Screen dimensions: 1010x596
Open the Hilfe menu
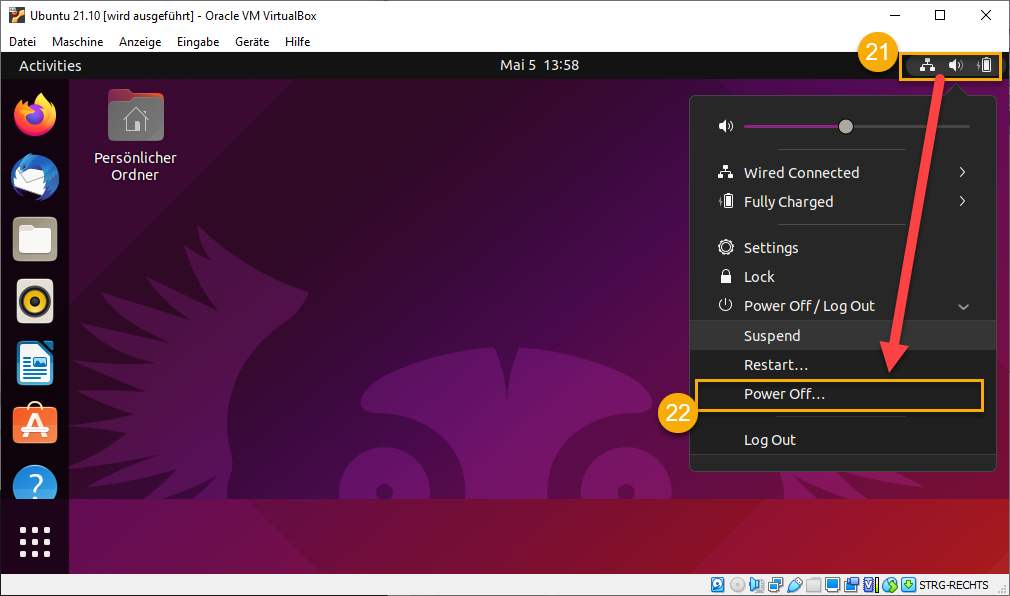coord(298,41)
